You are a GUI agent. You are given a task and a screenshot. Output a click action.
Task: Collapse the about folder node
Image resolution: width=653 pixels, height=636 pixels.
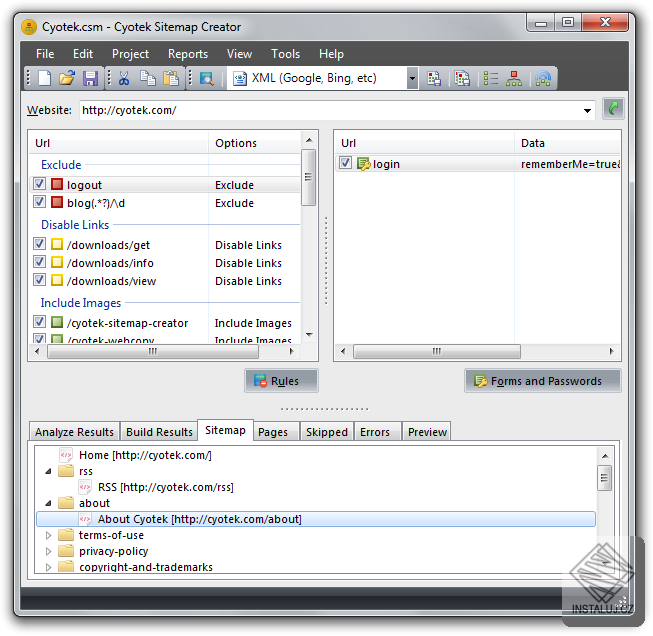coord(48,503)
